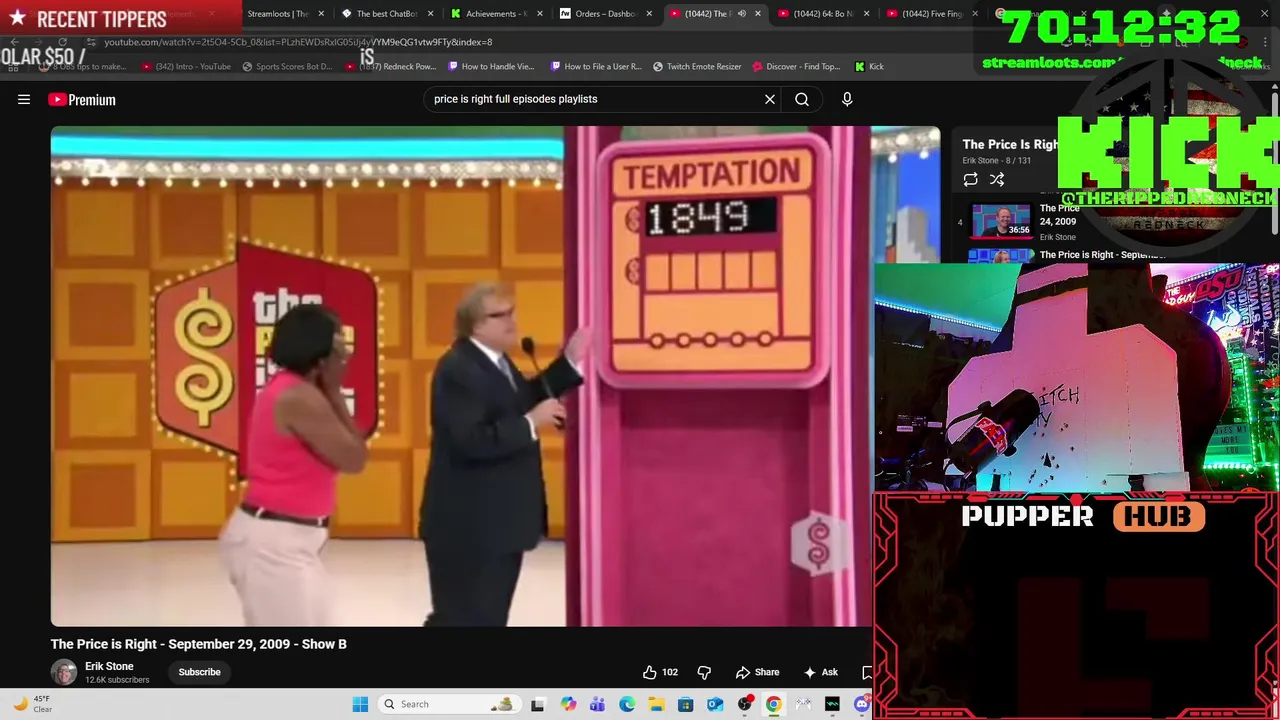
Task: Run search with the magnifier button
Action: coord(802,99)
